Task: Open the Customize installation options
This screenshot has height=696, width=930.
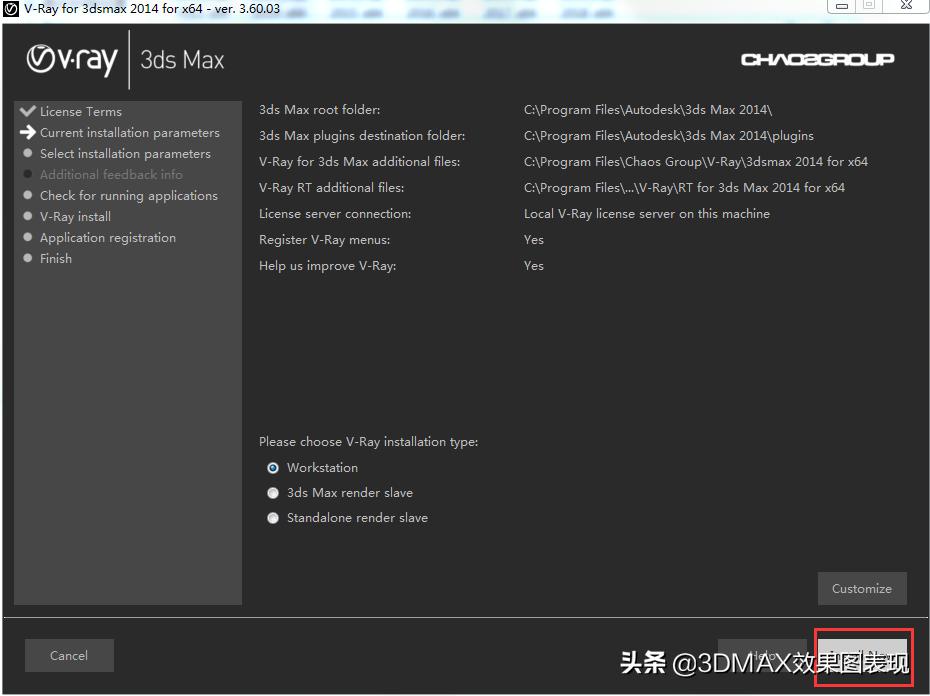Action: (862, 589)
